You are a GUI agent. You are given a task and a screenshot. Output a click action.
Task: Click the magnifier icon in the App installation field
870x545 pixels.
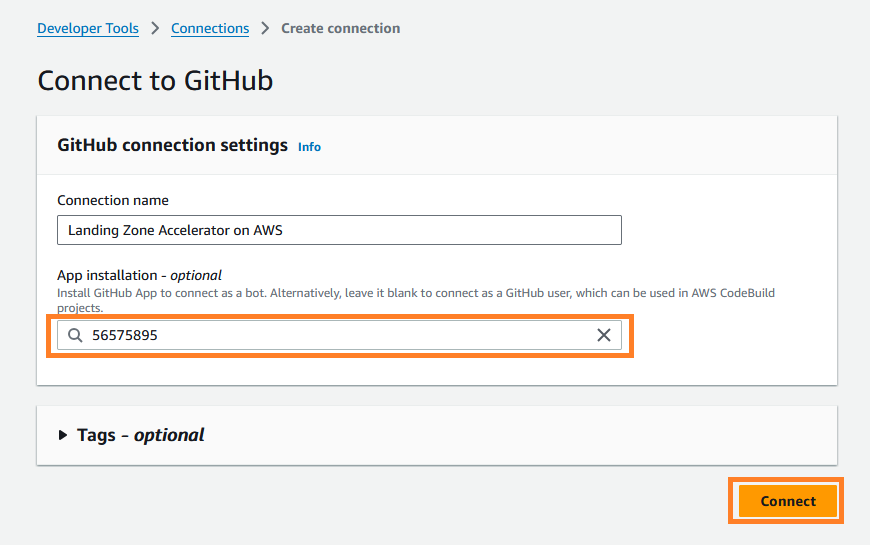(75, 335)
